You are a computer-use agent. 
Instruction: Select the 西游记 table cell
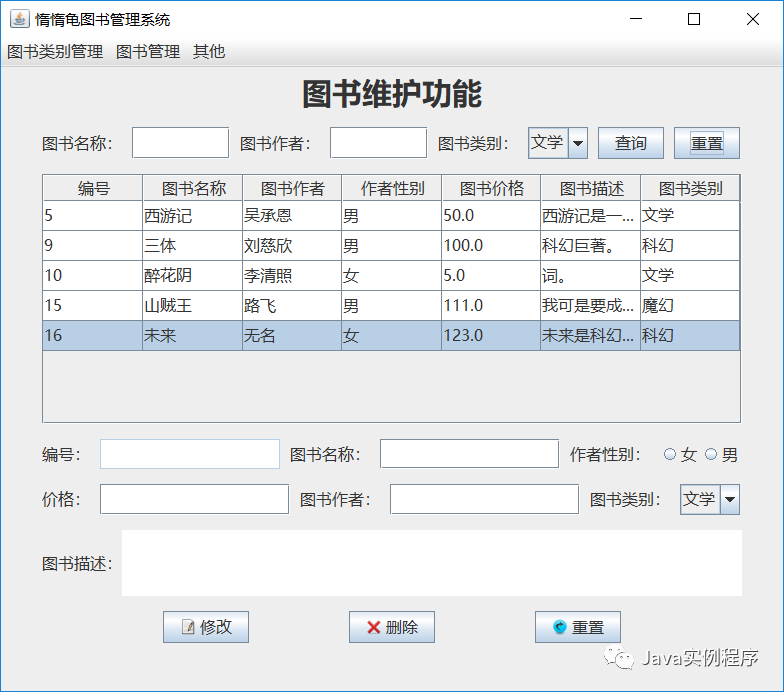point(192,216)
